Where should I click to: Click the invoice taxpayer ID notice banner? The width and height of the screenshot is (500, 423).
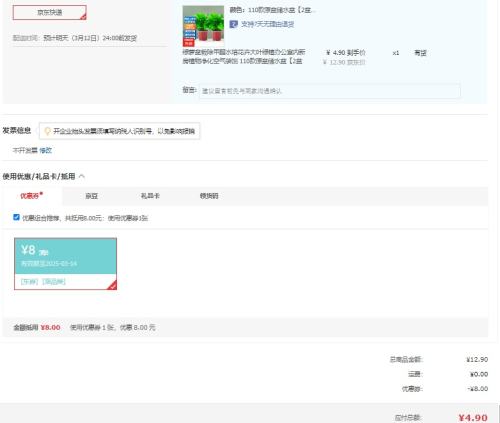pos(119,131)
